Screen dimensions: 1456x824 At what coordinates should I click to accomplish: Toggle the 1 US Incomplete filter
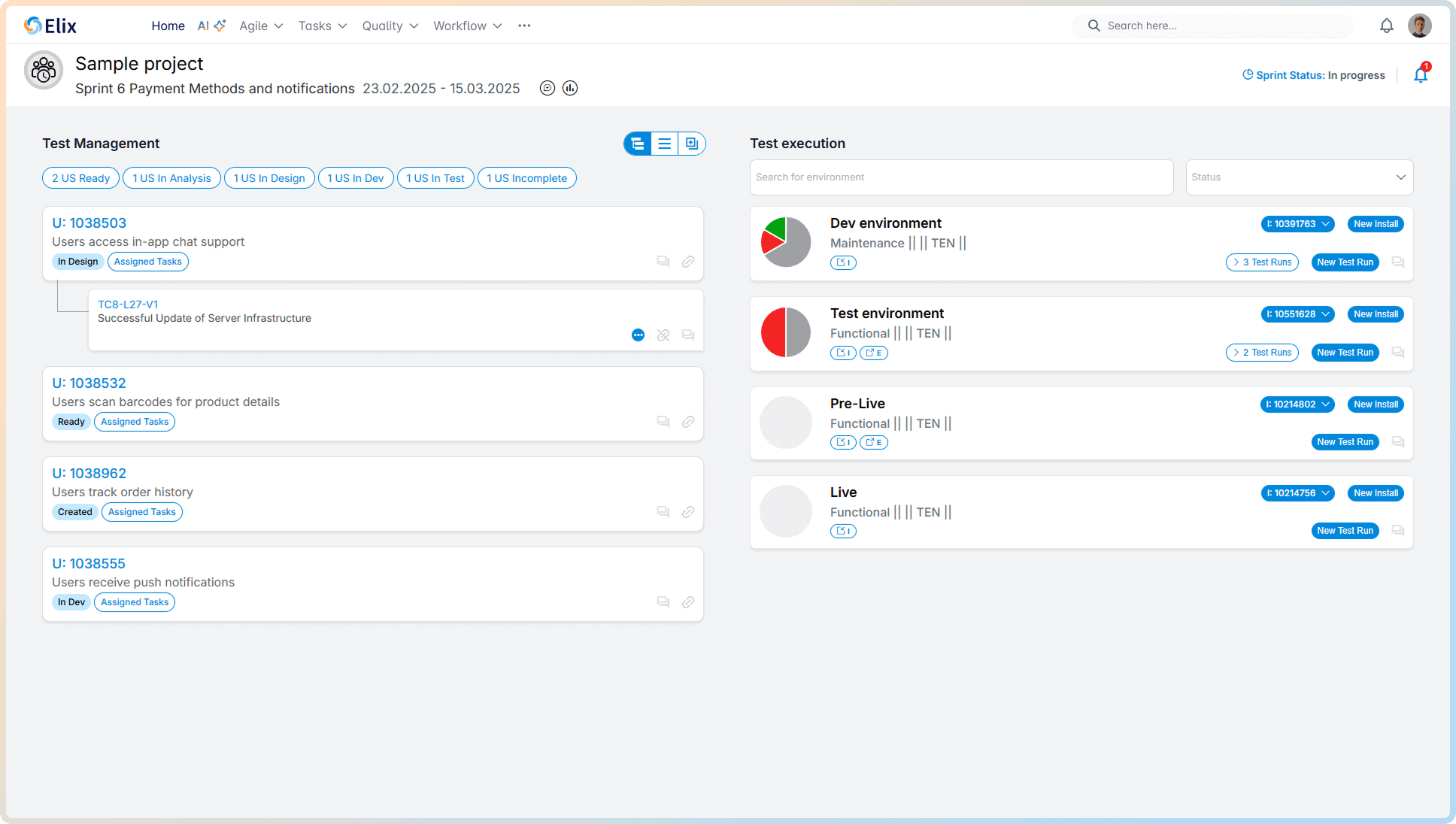[527, 178]
